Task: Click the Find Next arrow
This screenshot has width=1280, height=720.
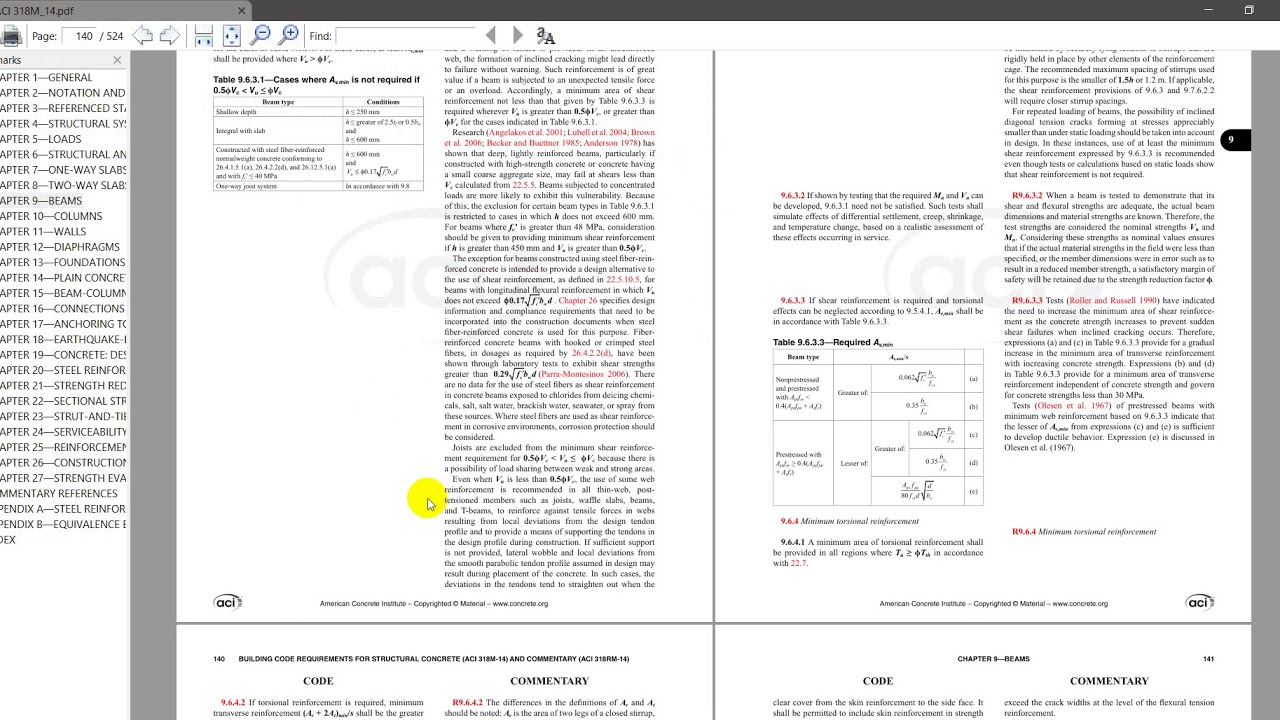Action: (517, 36)
